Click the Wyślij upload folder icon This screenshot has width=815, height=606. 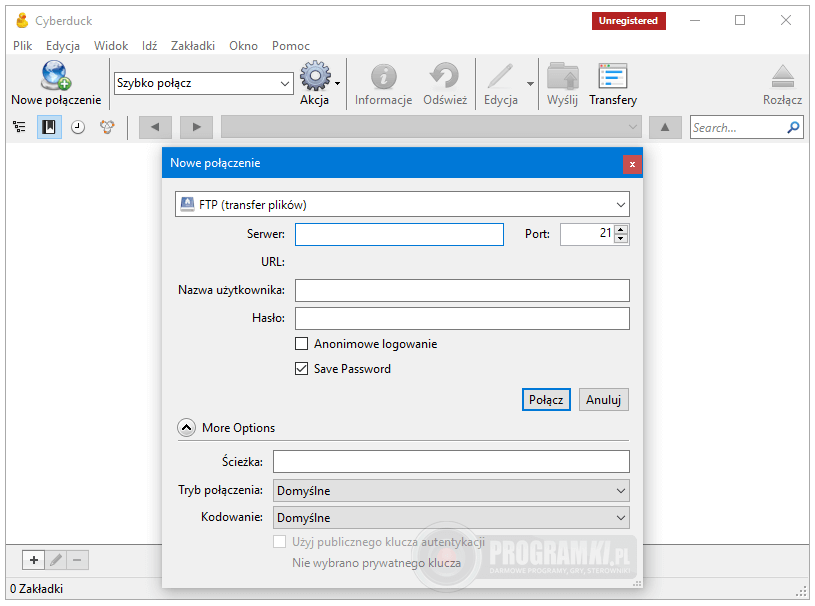[x=562, y=76]
